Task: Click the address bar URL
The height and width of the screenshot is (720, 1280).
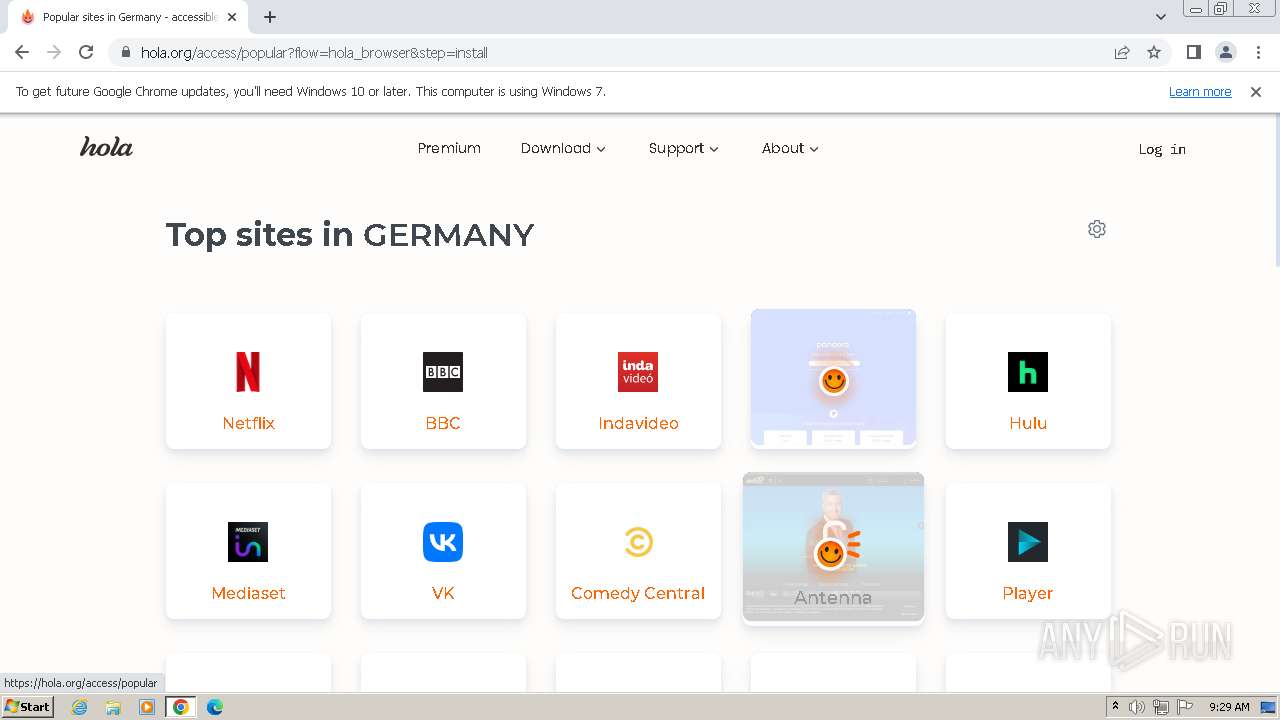Action: pyautogui.click(x=314, y=52)
